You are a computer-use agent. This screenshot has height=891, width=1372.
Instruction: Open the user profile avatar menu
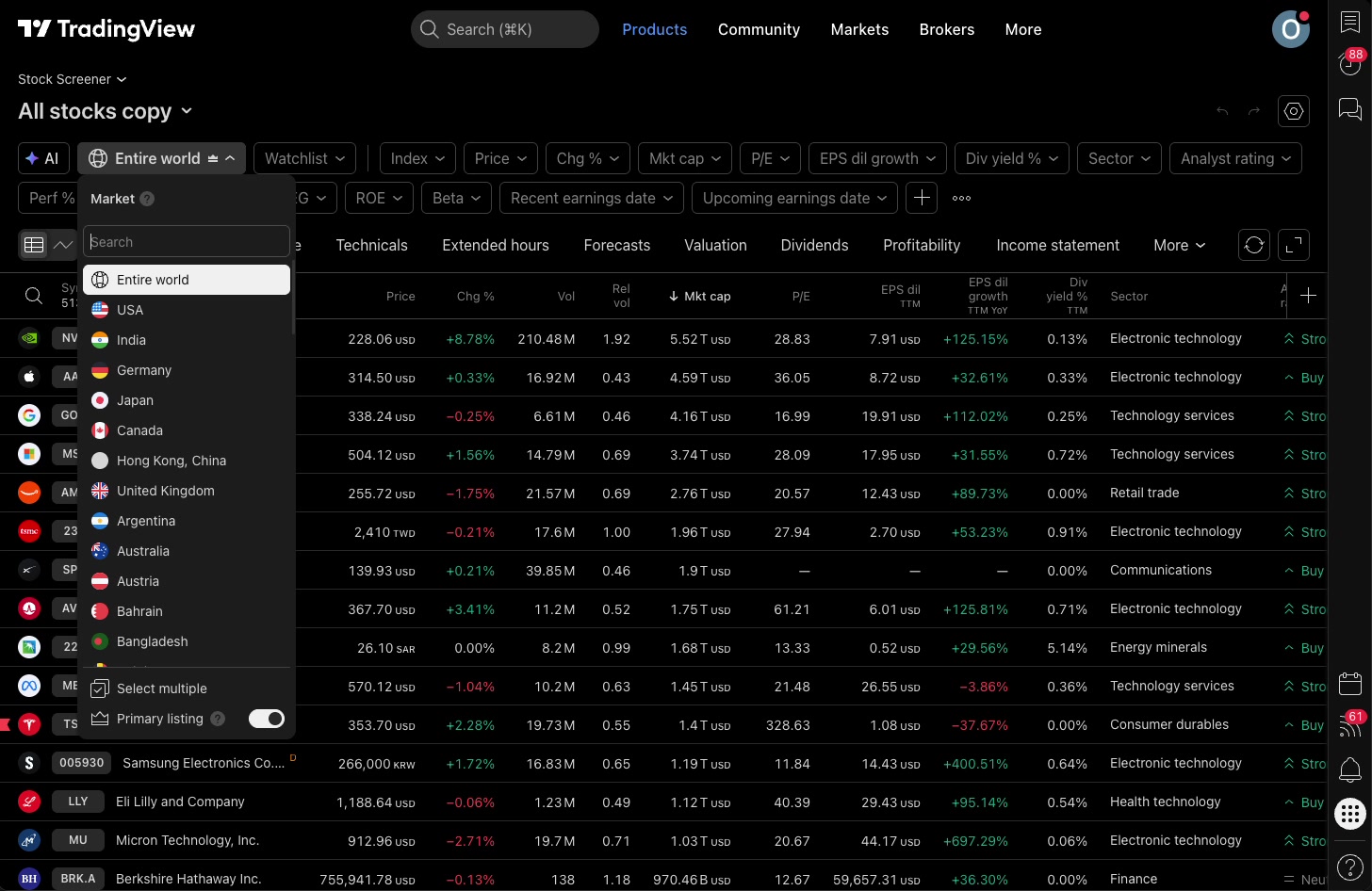(x=1291, y=29)
